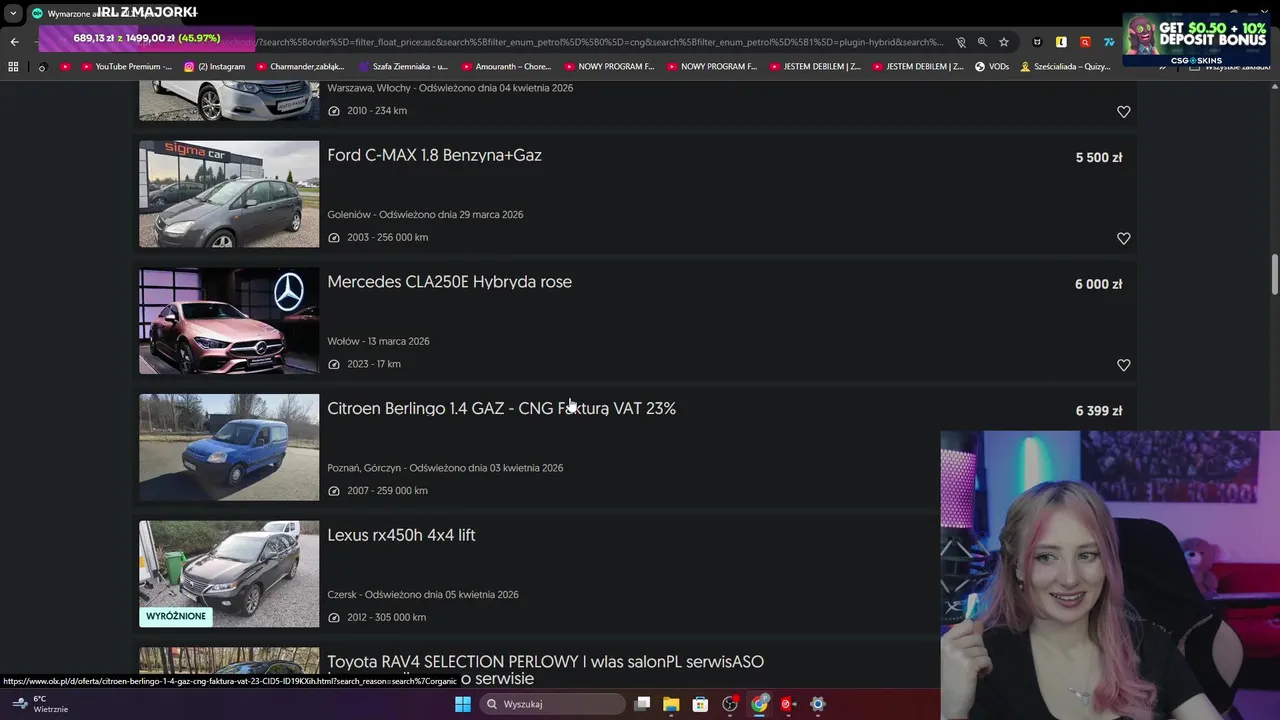This screenshot has width=1280, height=720.
Task: Open the 7TV browser extension
Action: click(x=1108, y=42)
